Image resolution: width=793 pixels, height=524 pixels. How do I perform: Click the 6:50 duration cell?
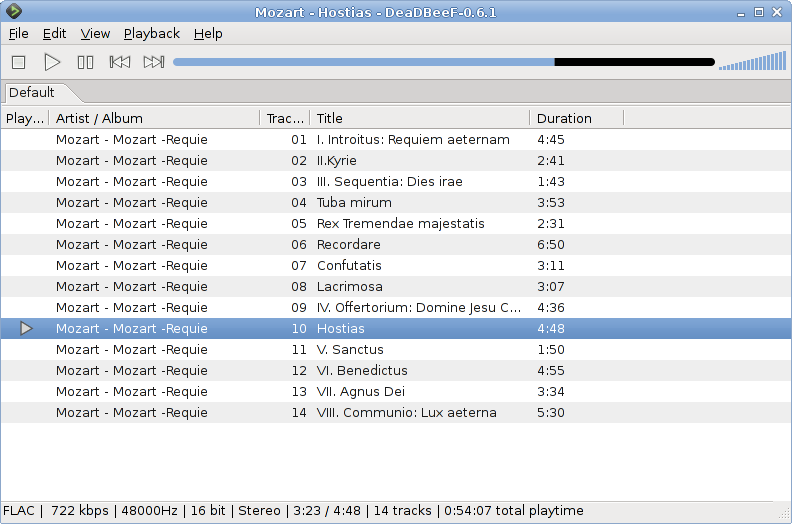(551, 245)
